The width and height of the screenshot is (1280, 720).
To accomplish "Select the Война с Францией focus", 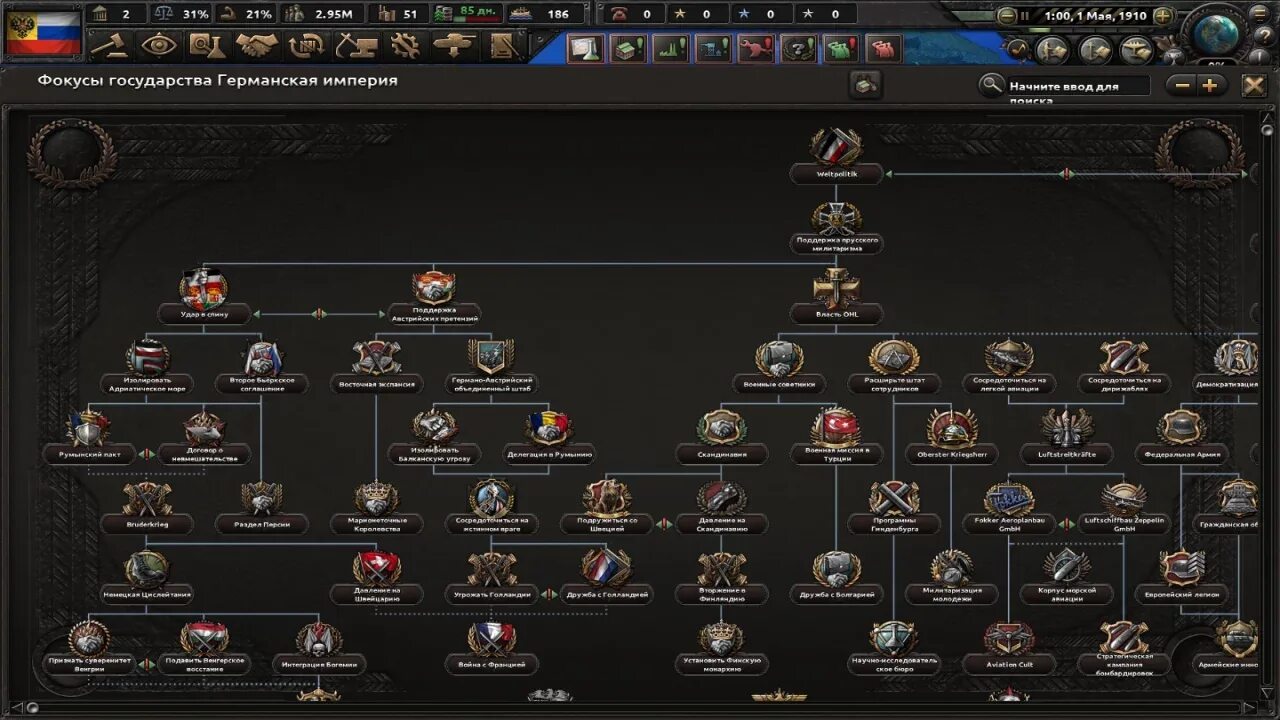I will (491, 647).
